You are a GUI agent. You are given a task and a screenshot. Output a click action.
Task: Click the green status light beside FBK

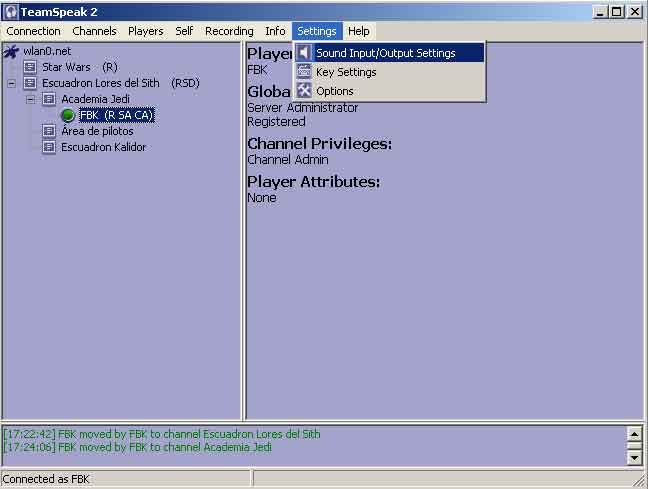click(67, 115)
